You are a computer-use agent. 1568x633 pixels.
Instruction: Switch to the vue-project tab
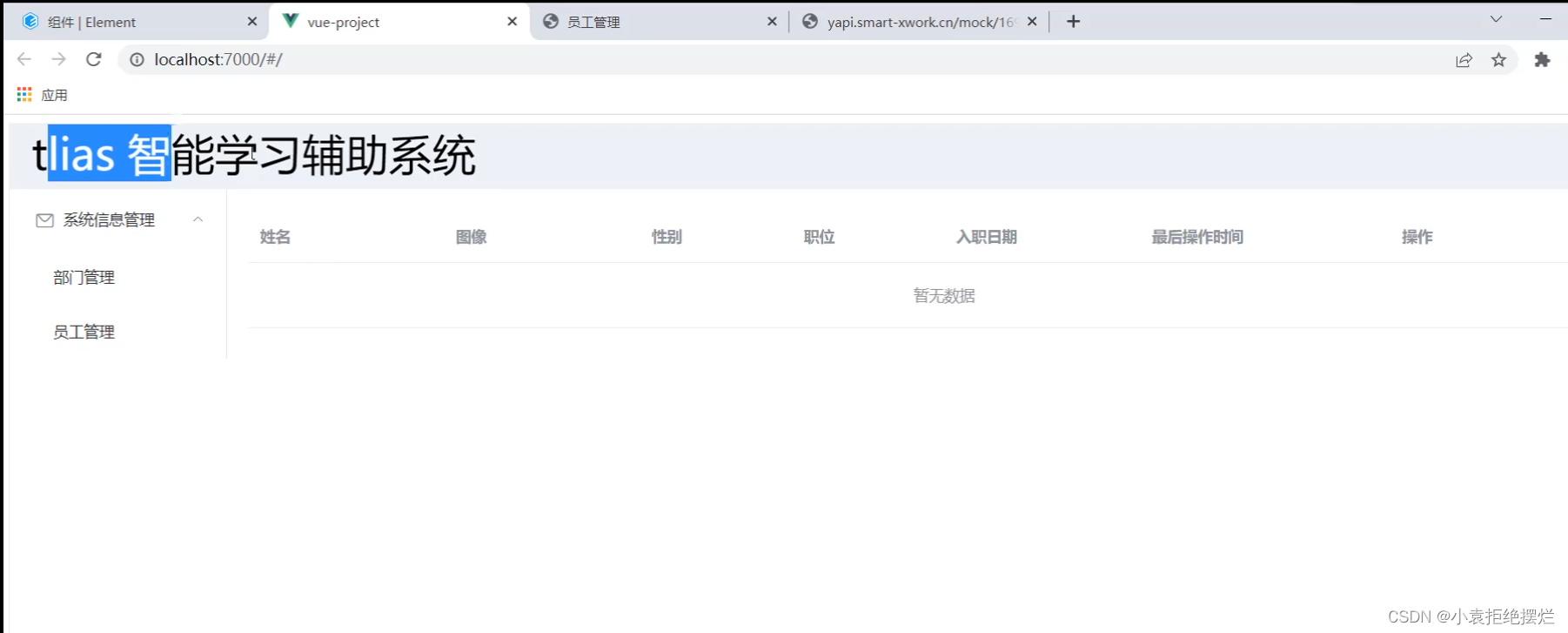[x=399, y=23]
